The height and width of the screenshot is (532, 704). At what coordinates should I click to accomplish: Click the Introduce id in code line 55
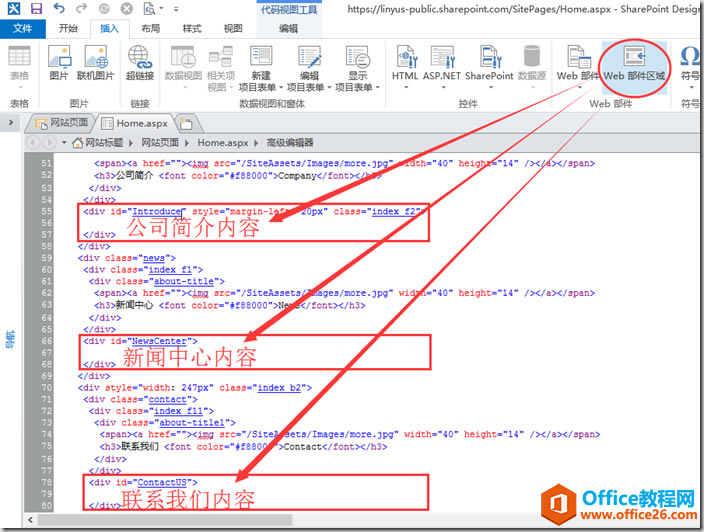pos(156,211)
